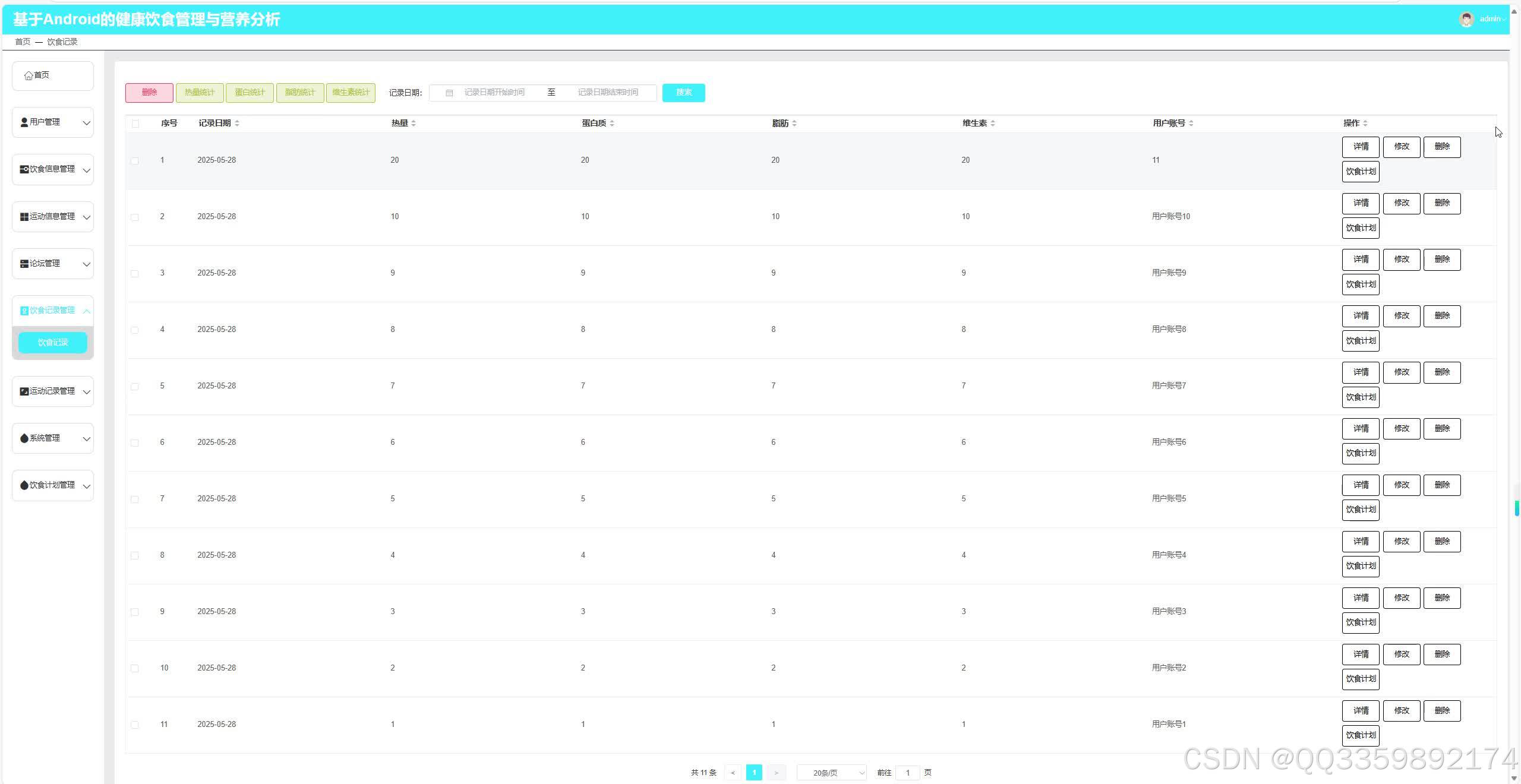The height and width of the screenshot is (784, 1521).
Task: Select the checkbox for row 5
Action: coord(135,387)
